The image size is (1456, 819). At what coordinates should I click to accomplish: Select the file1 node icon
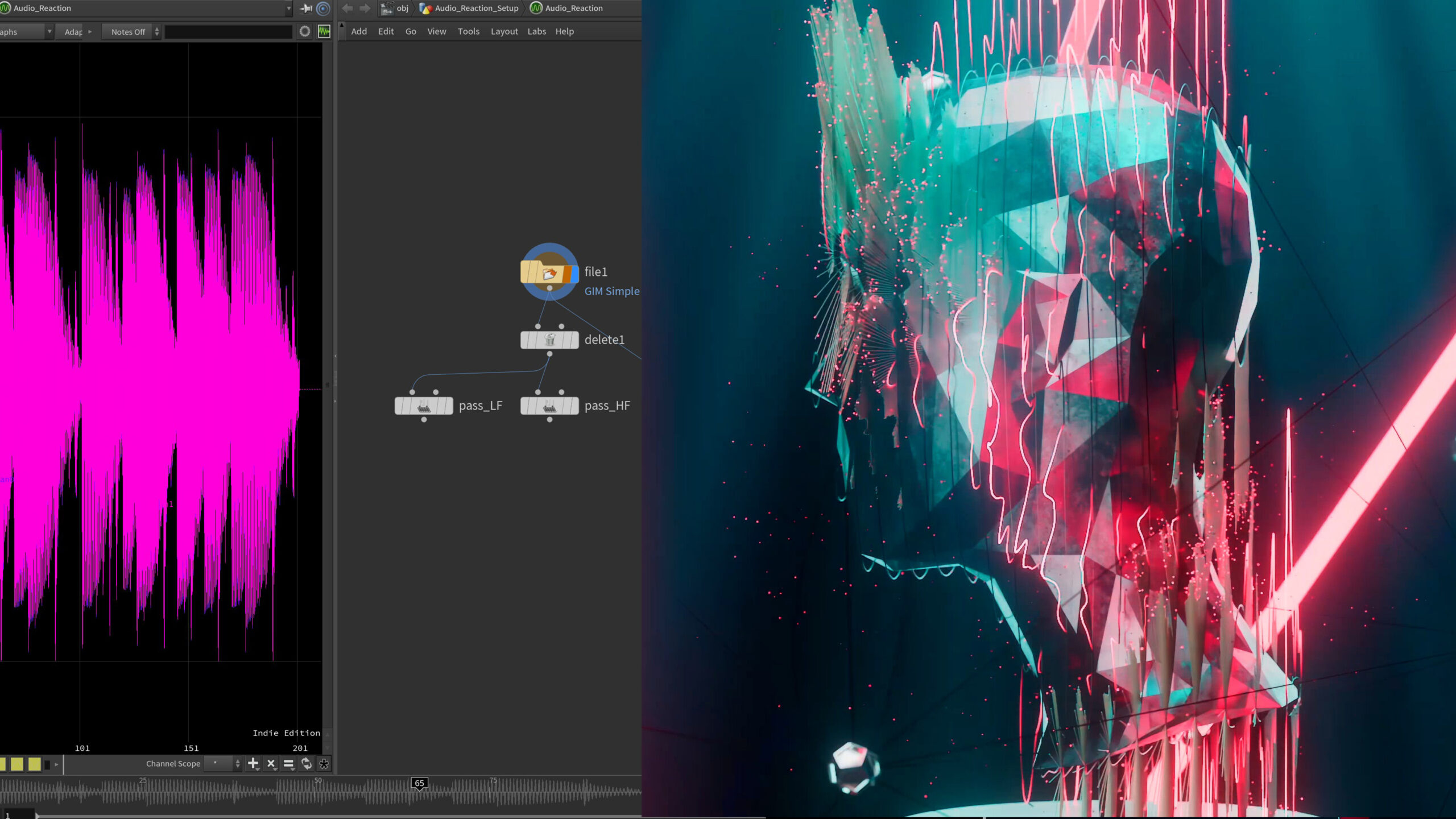click(x=549, y=272)
